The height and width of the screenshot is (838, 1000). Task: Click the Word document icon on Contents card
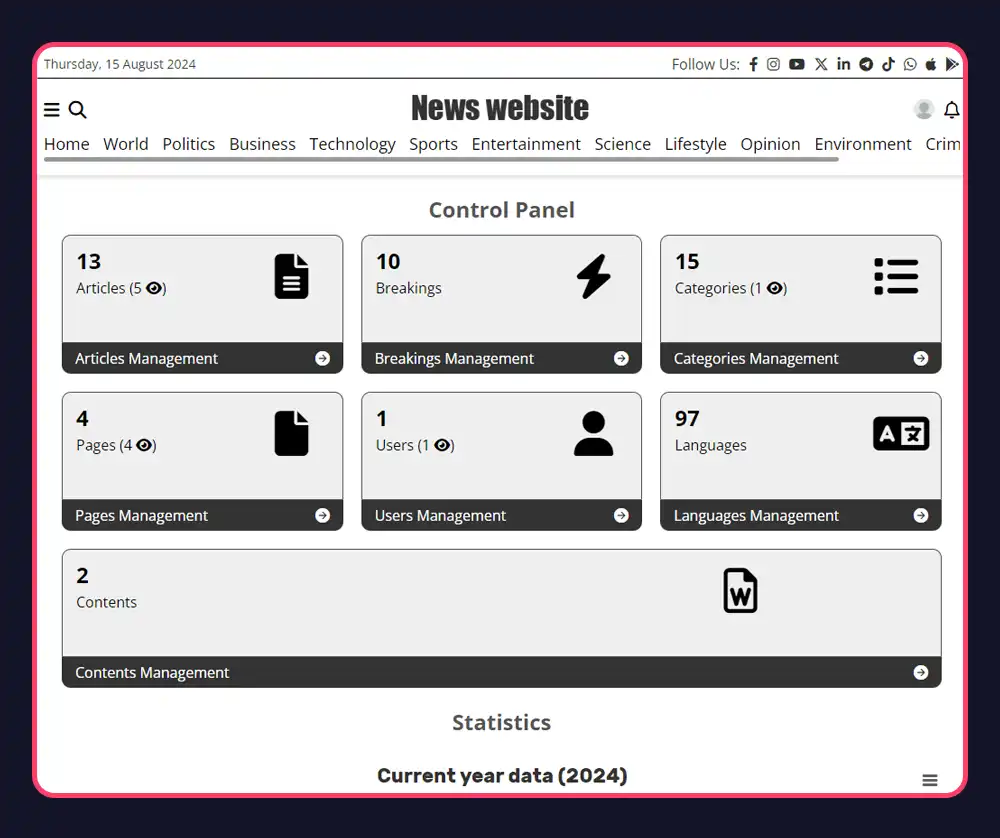pyautogui.click(x=740, y=591)
